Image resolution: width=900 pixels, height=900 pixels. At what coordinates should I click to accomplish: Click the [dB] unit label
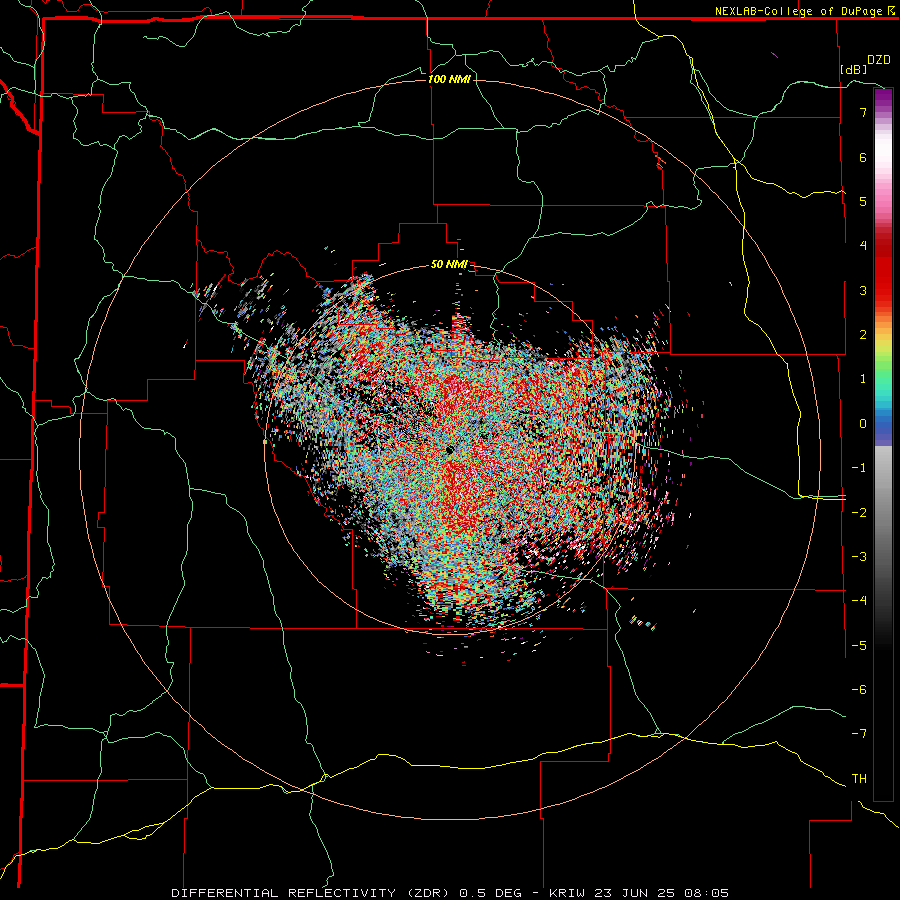tap(854, 69)
